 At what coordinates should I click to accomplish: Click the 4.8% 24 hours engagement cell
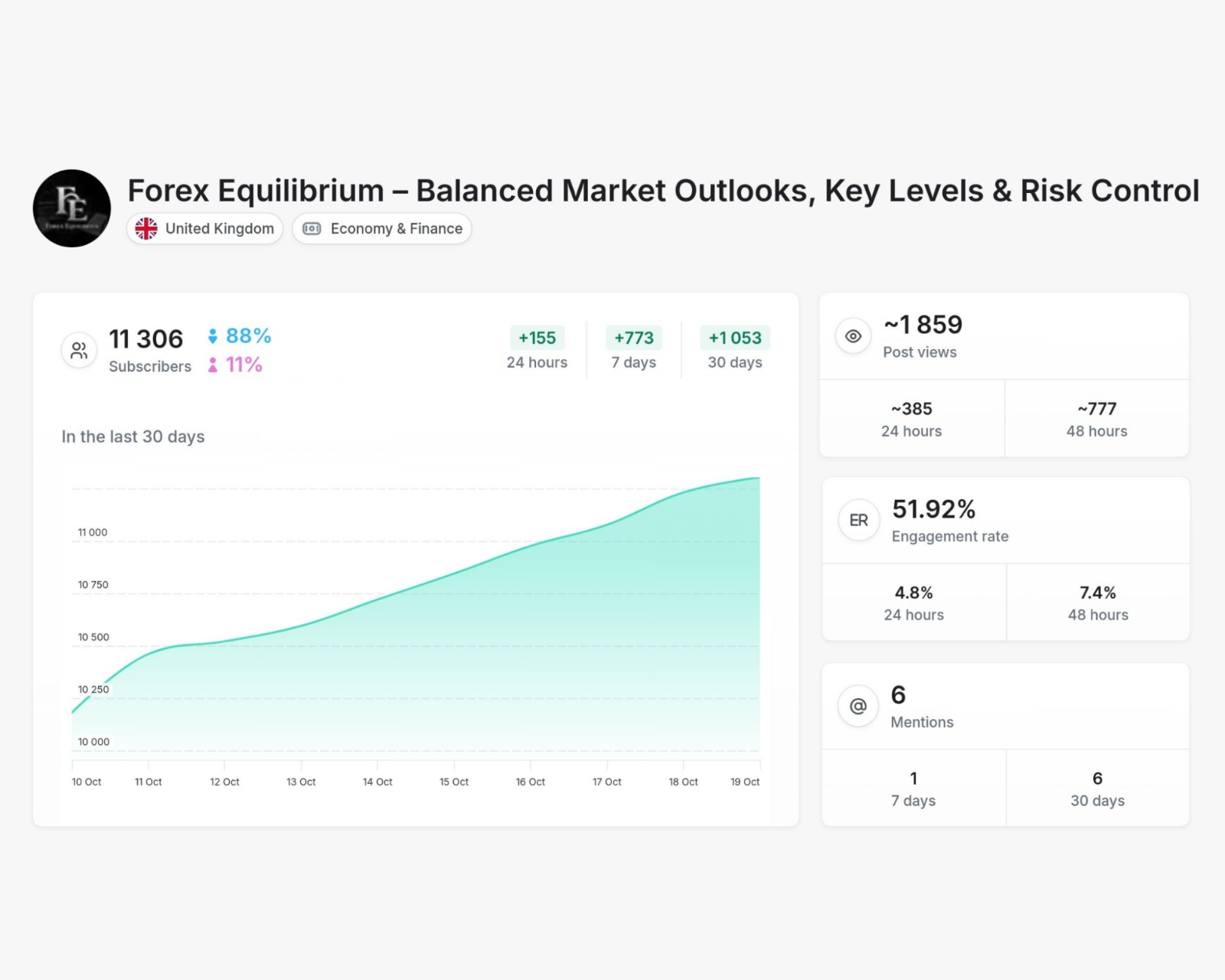click(914, 603)
